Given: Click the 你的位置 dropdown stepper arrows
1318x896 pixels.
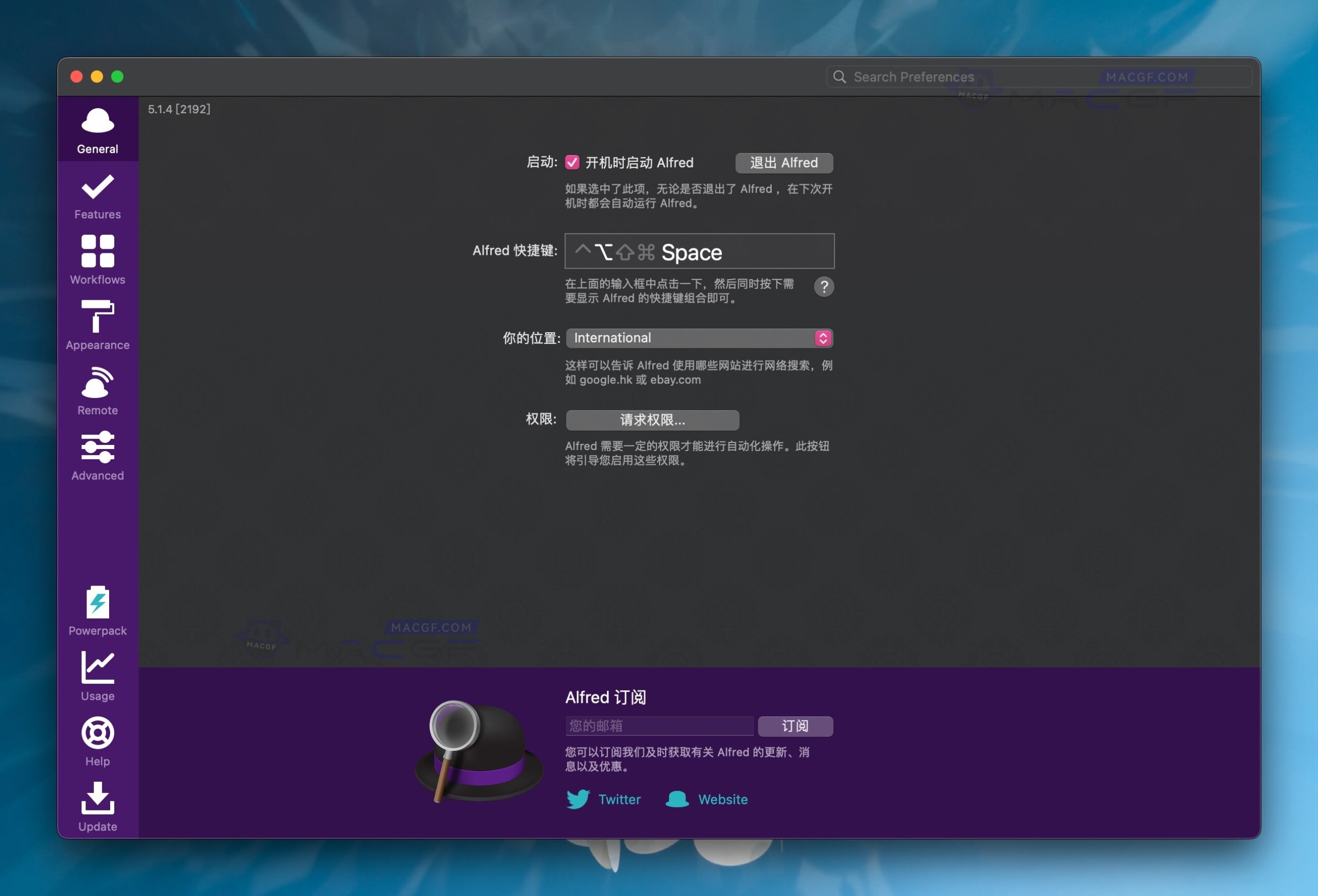Looking at the screenshot, I should click(823, 338).
